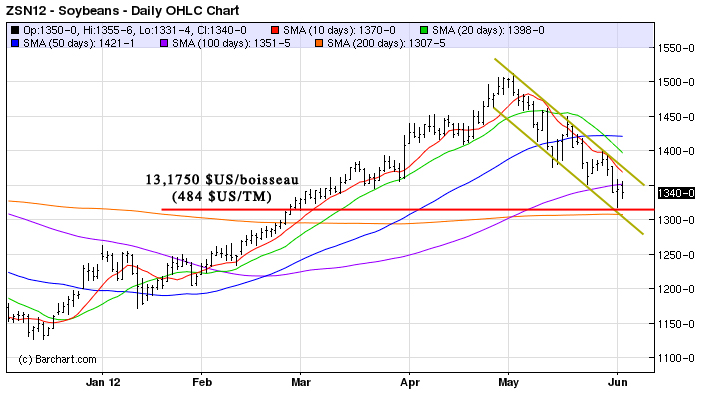The width and height of the screenshot is (703, 401).
Task: Select the Jan 12 date axis label
Action: point(102,381)
